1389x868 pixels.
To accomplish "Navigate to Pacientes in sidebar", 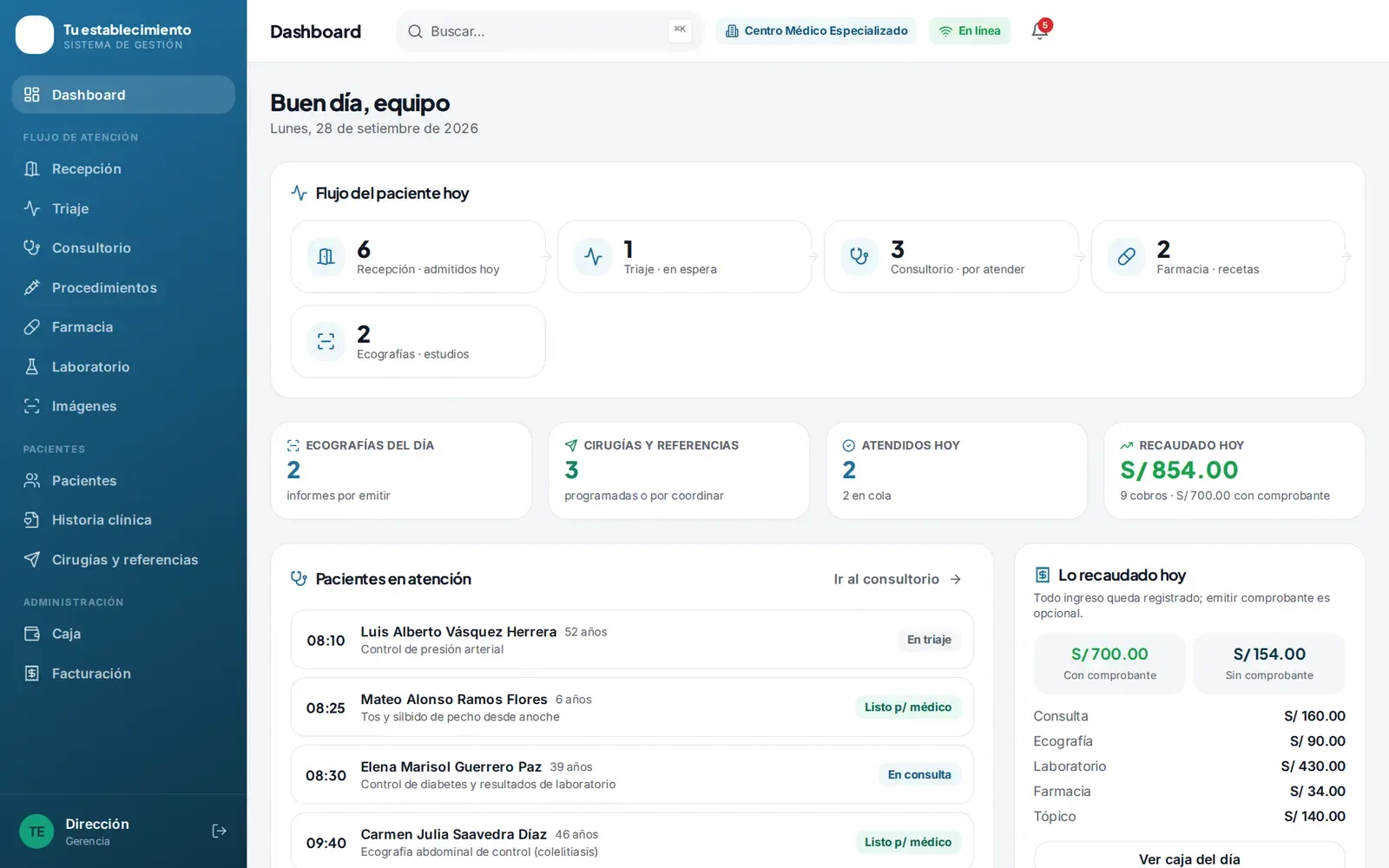I will 123,480.
